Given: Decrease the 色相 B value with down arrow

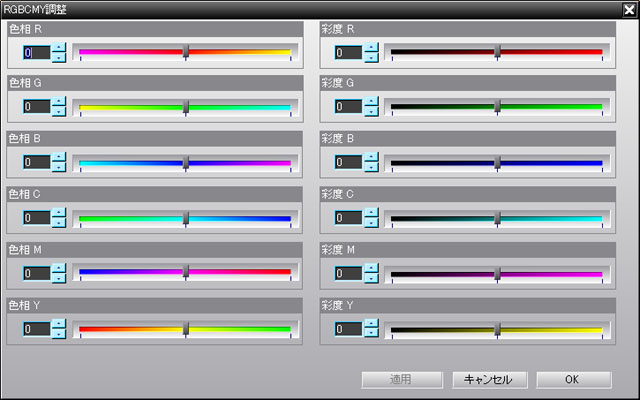Looking at the screenshot, I should [x=59, y=167].
